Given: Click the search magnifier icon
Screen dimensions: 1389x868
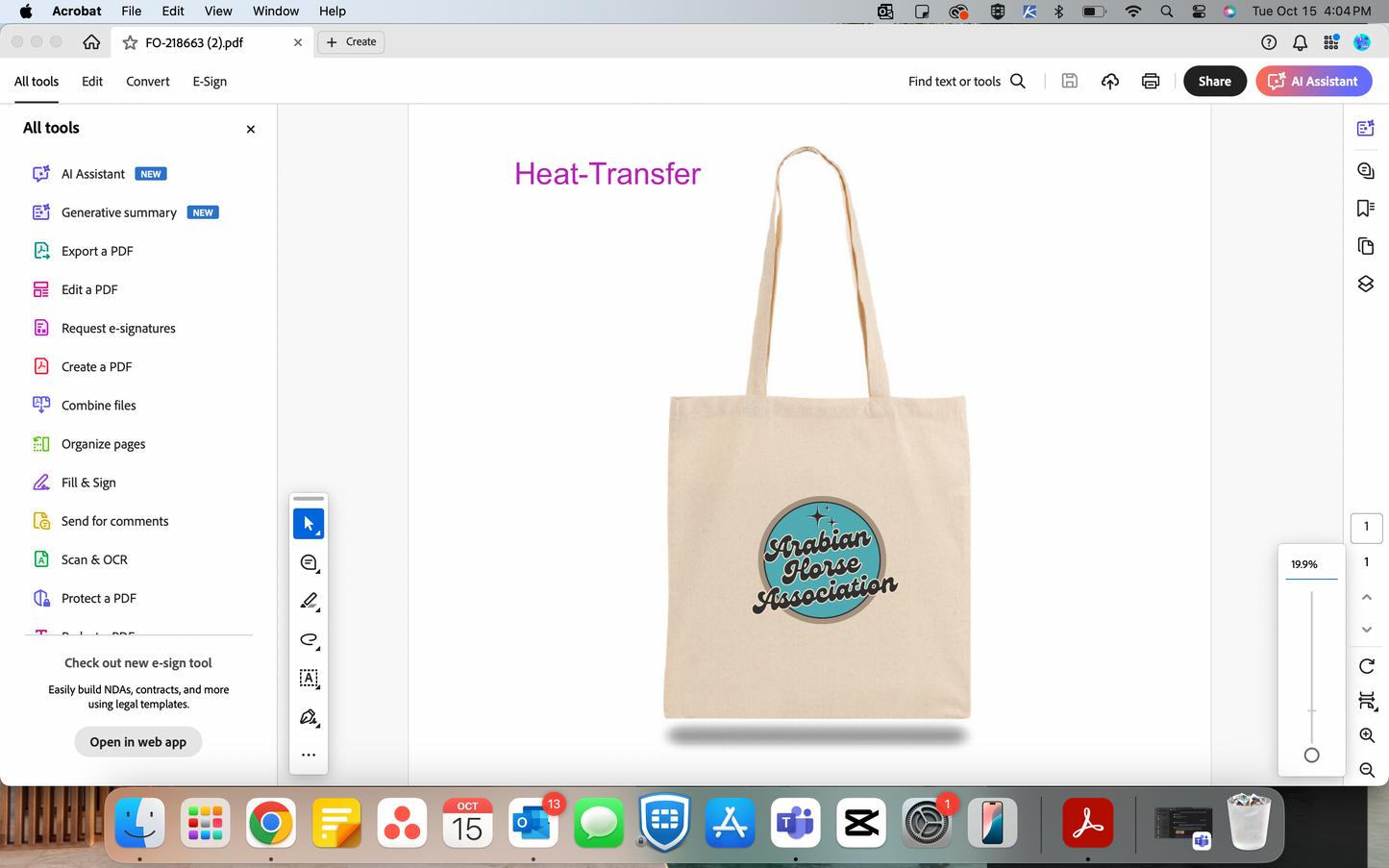Looking at the screenshot, I should (x=1018, y=82).
